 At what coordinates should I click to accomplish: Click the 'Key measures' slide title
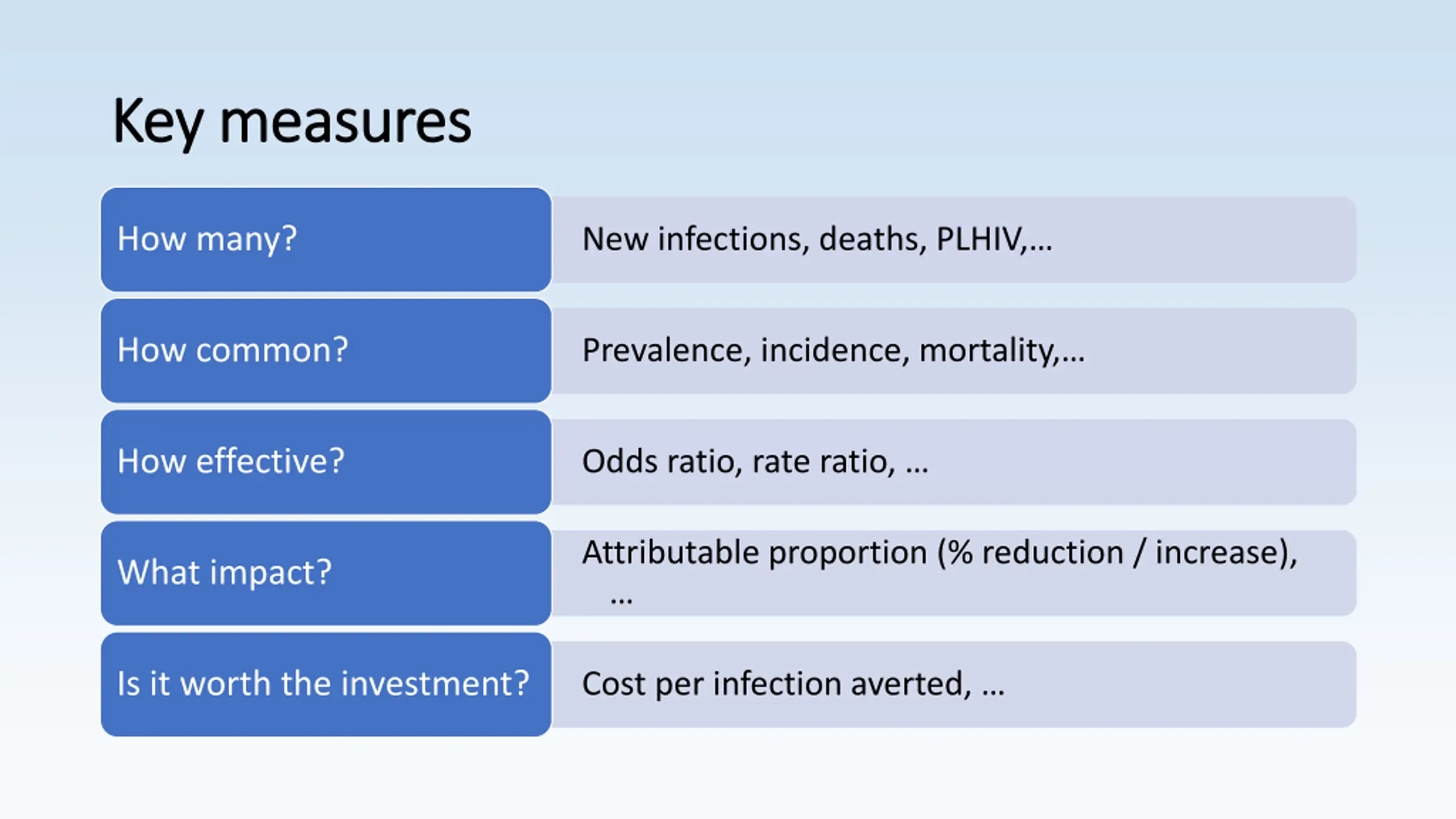[x=292, y=122]
